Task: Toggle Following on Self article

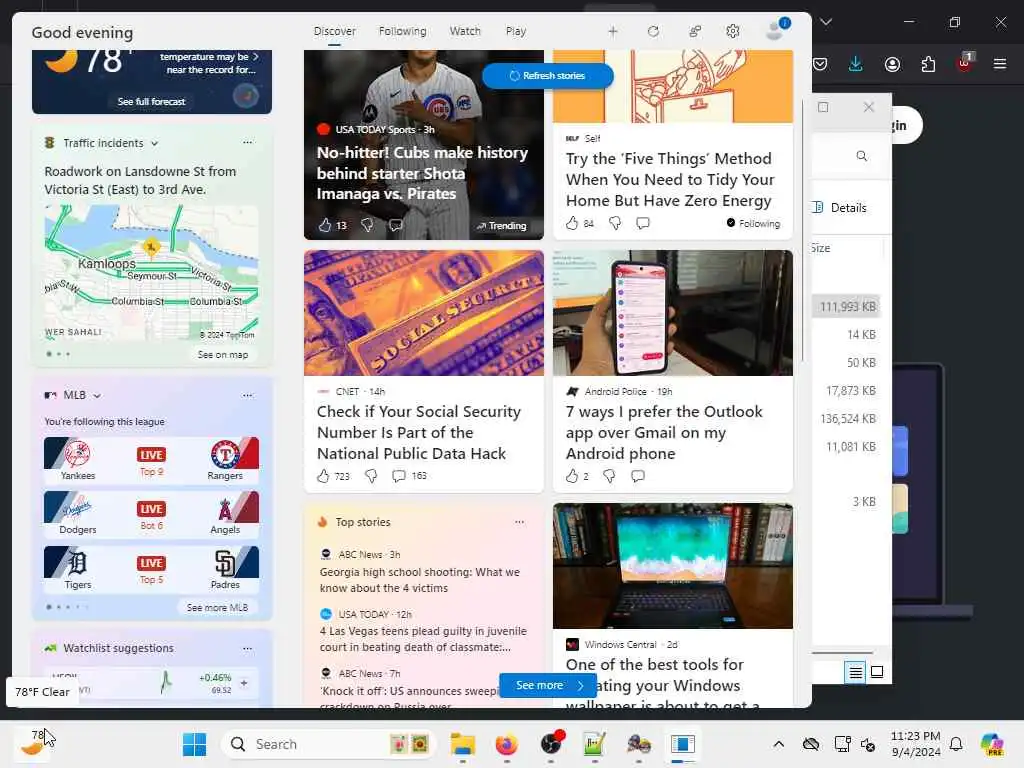Action: pyautogui.click(x=753, y=223)
